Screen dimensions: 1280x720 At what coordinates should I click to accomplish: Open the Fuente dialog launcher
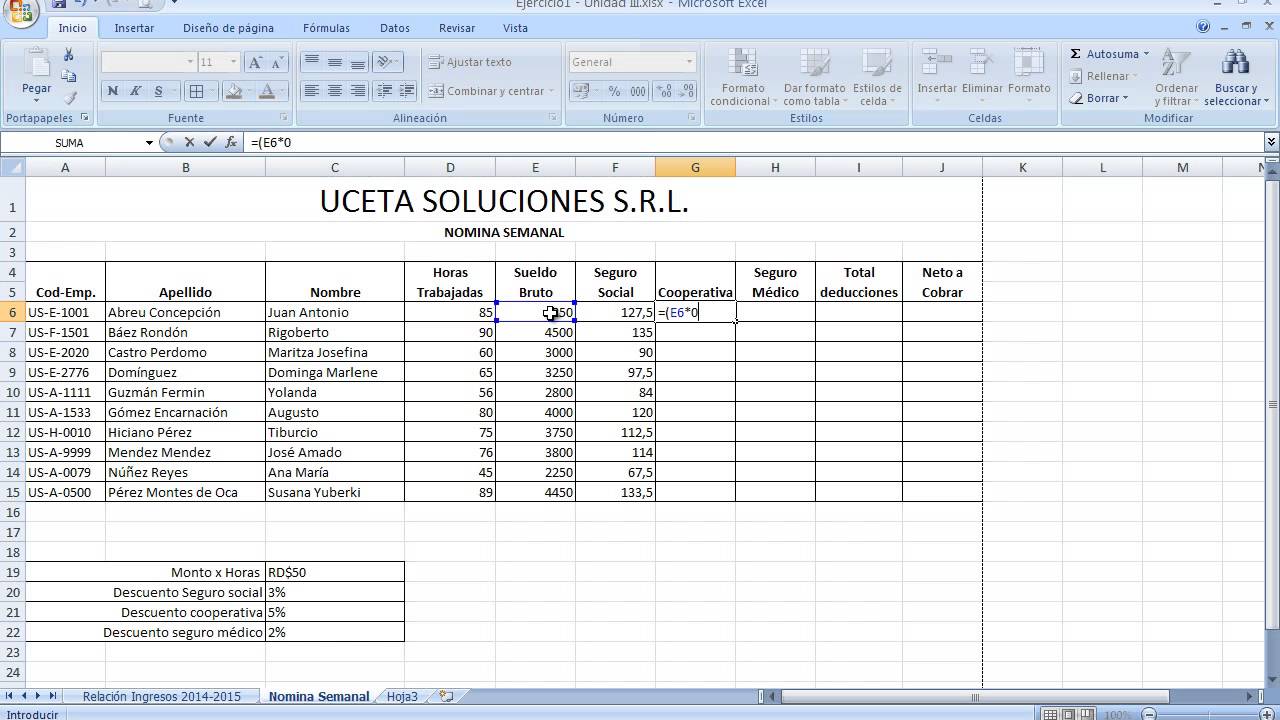(x=283, y=118)
